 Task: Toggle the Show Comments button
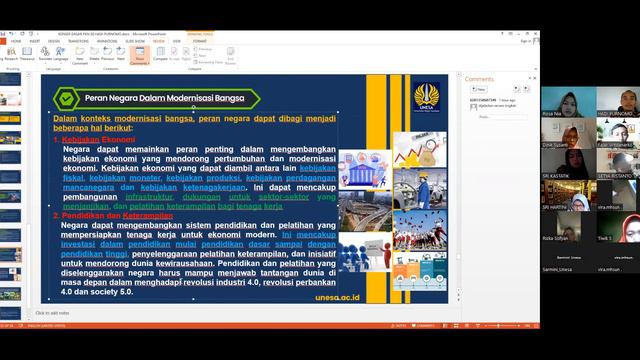140,56
